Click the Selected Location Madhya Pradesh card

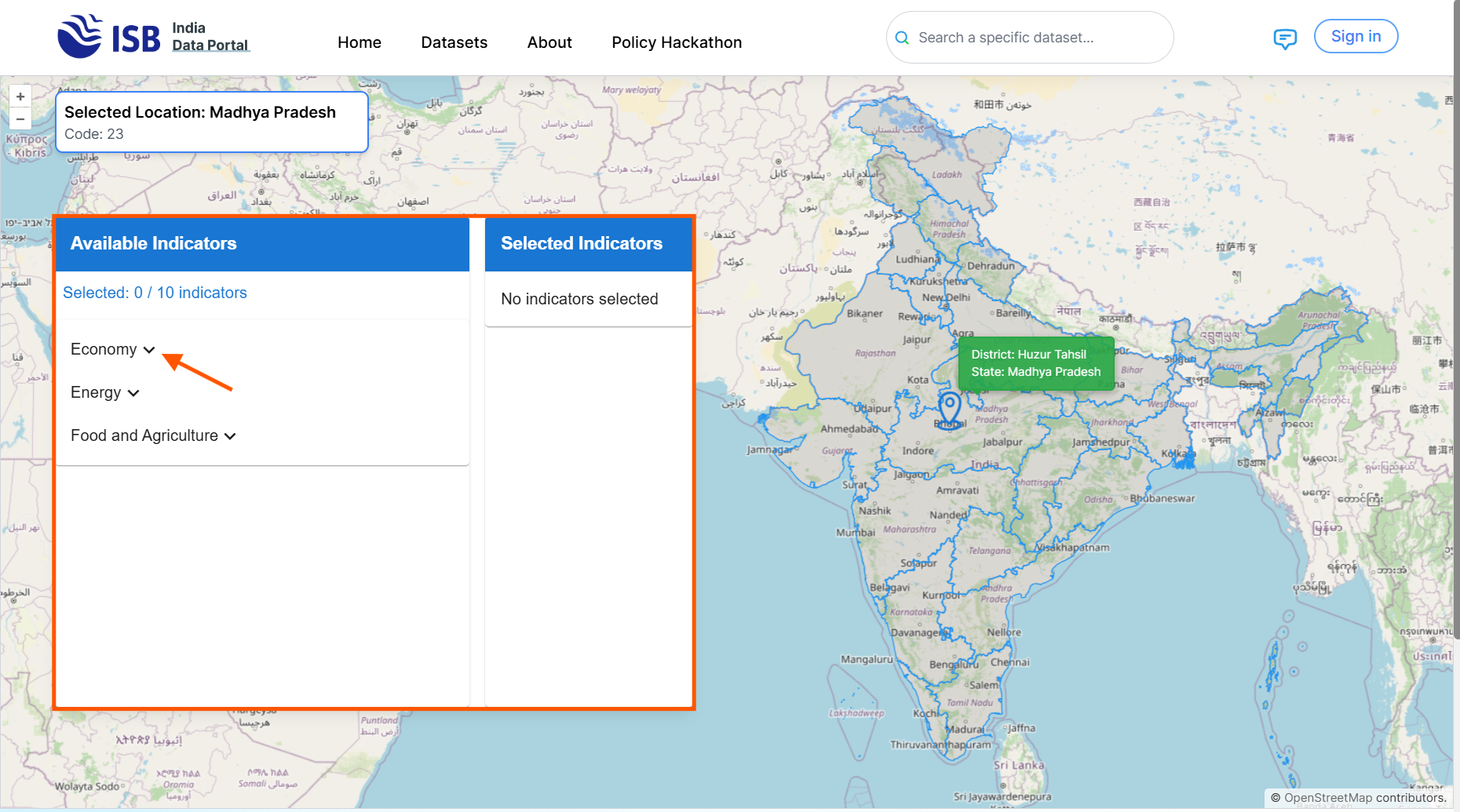point(211,122)
